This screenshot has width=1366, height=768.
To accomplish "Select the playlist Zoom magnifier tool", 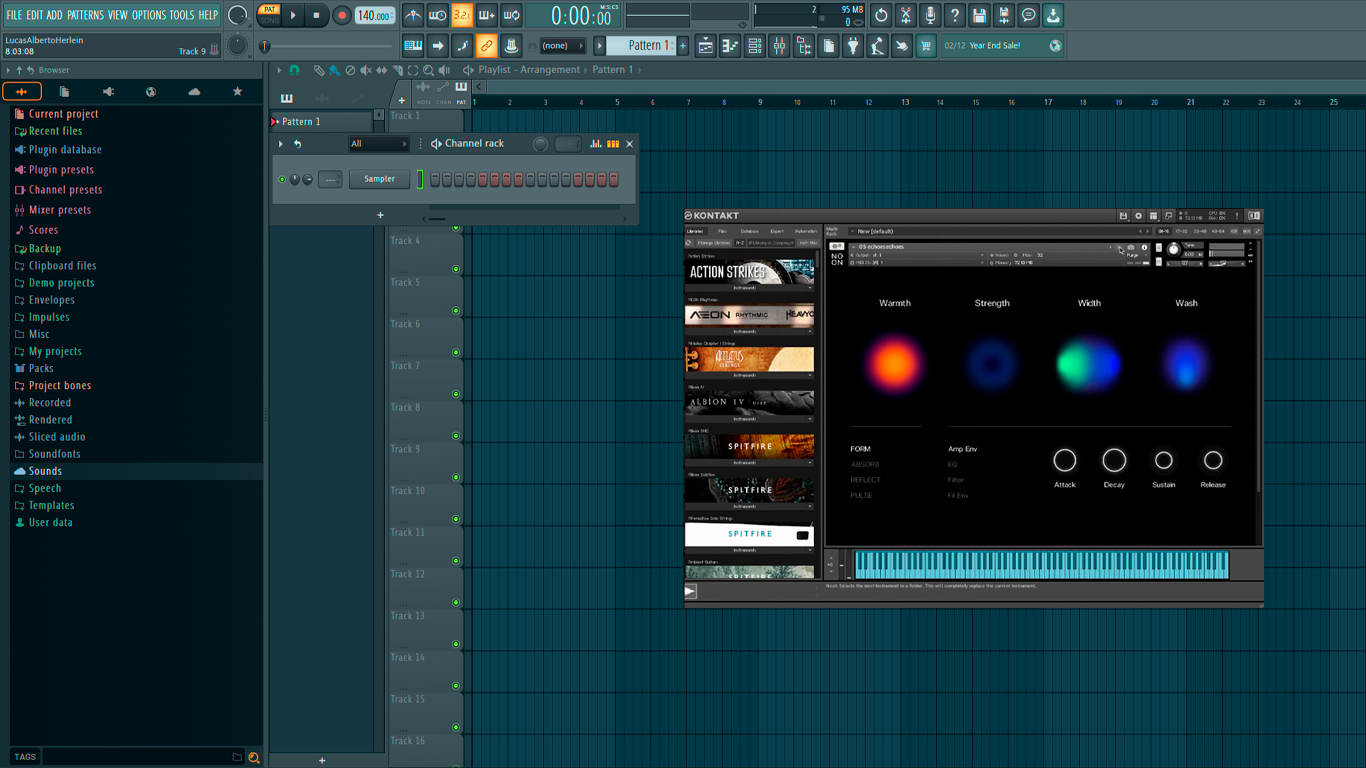I will [428, 70].
